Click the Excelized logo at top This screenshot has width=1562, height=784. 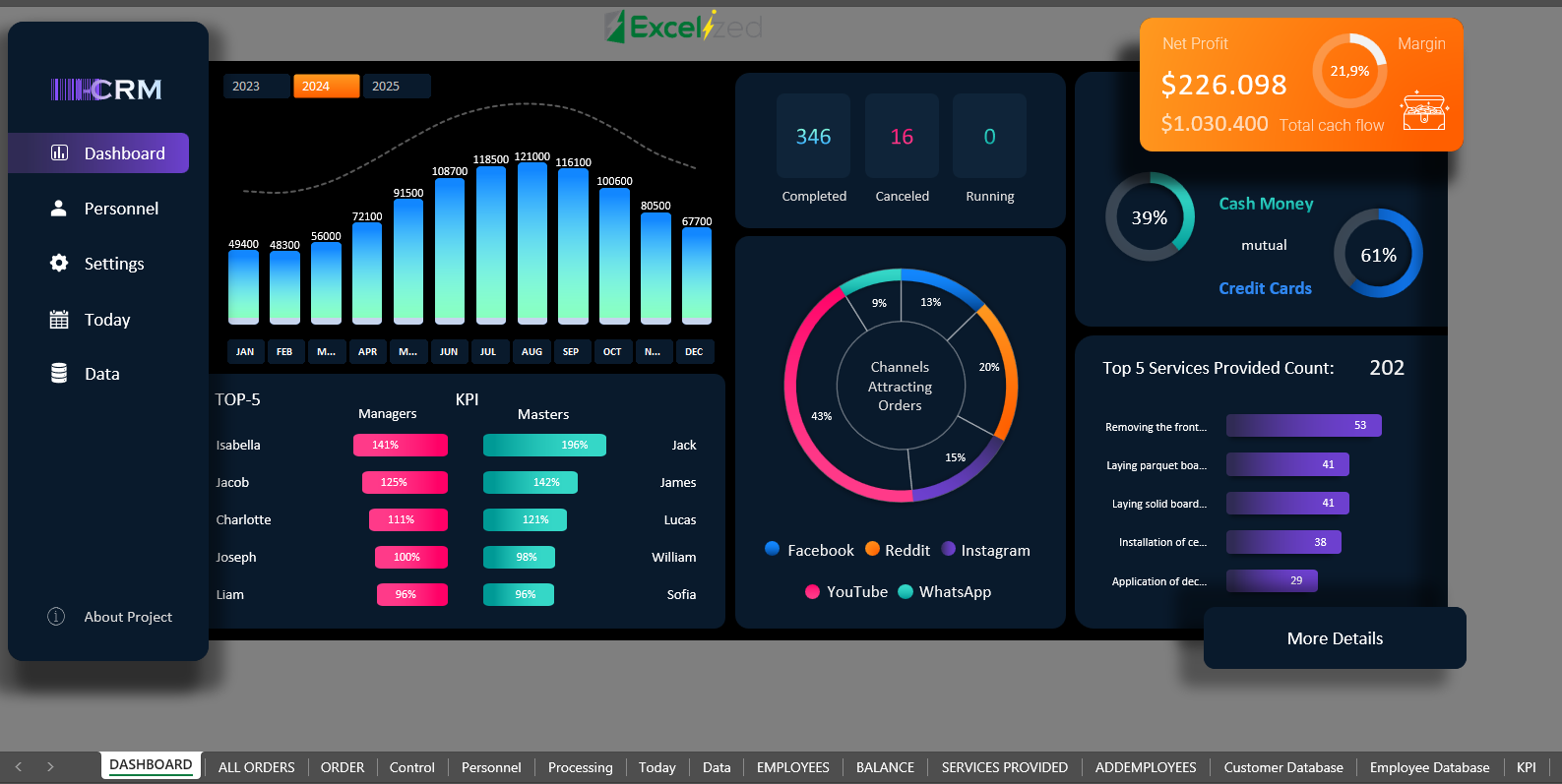(684, 27)
